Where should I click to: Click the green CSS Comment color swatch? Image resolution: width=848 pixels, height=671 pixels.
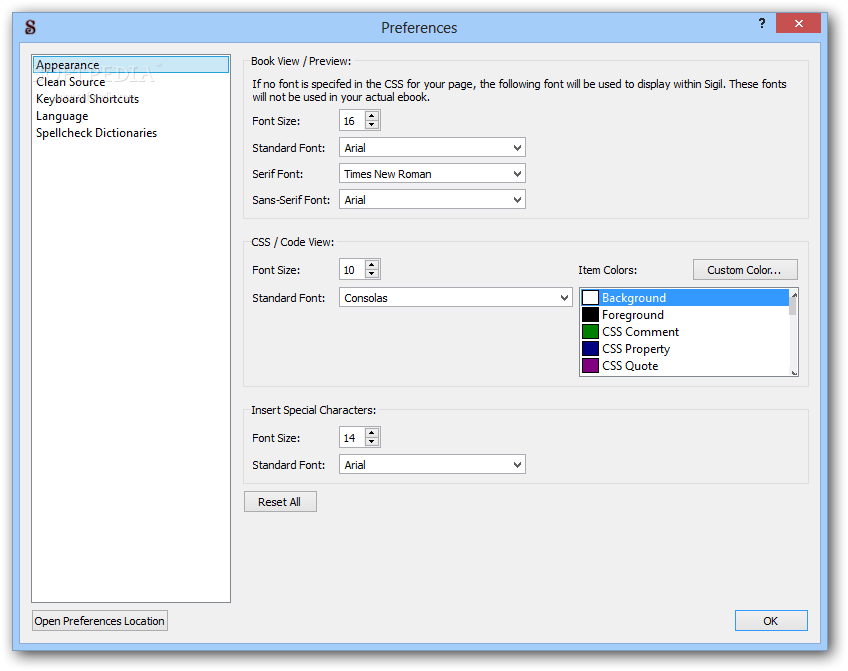[x=590, y=331]
